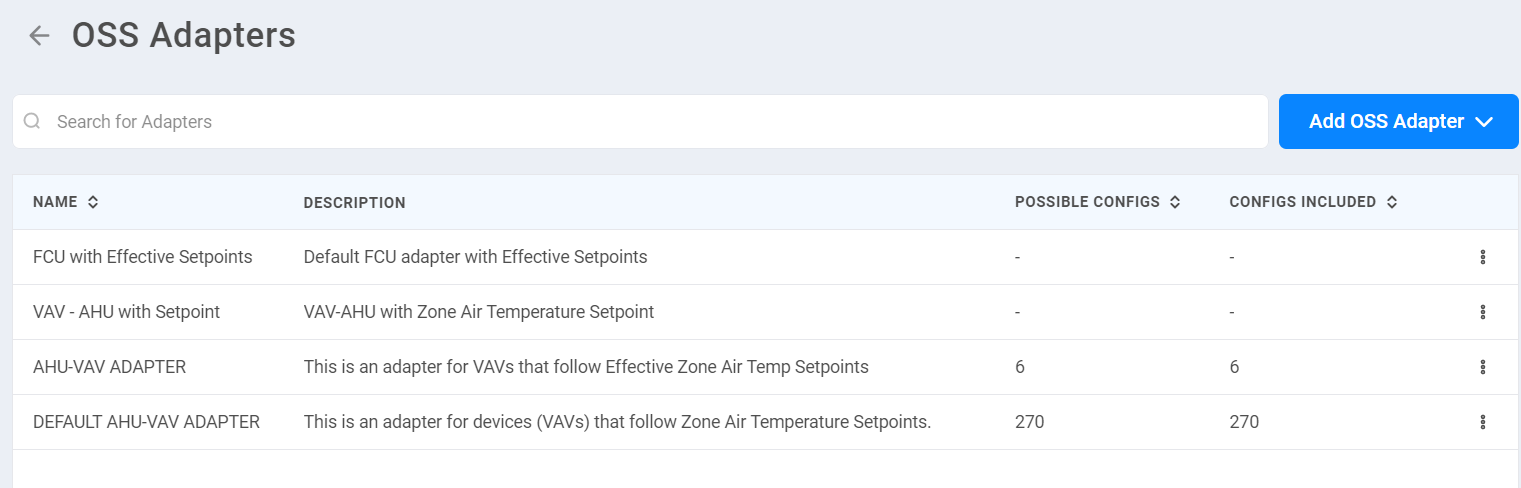This screenshot has width=1521, height=488.
Task: Sort by CONFIGS INCLUDED column arrows
Action: (x=1391, y=202)
